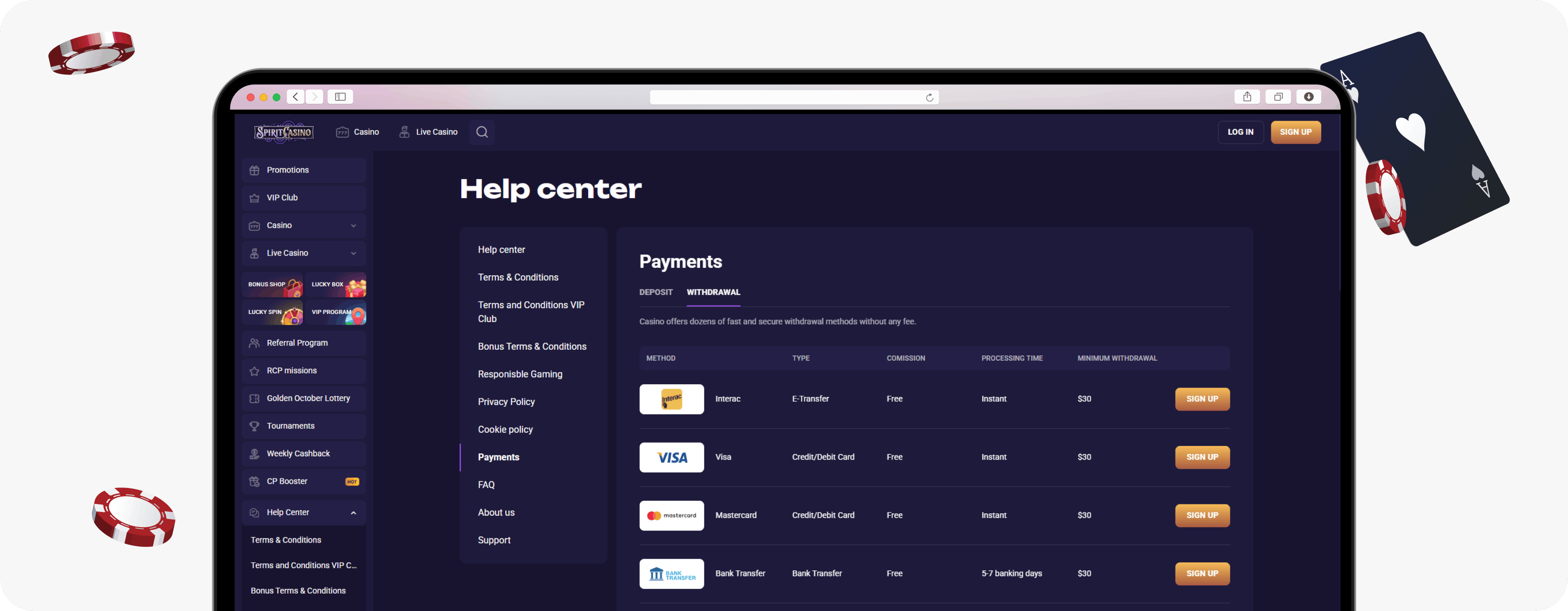Click the browser share icon
Screen dimensions: 1568x611
coord(1247,97)
